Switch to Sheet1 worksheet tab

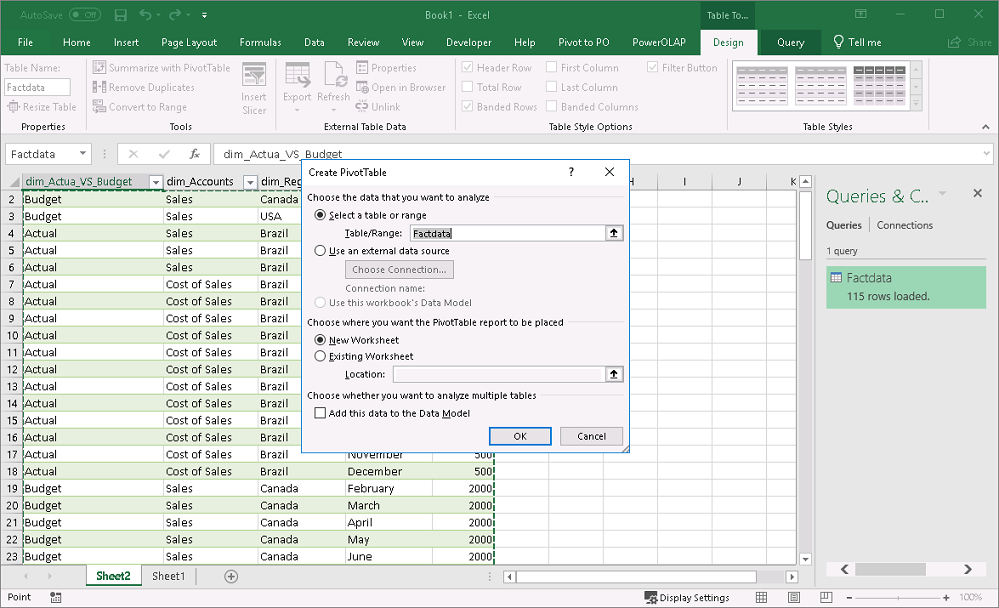click(169, 576)
